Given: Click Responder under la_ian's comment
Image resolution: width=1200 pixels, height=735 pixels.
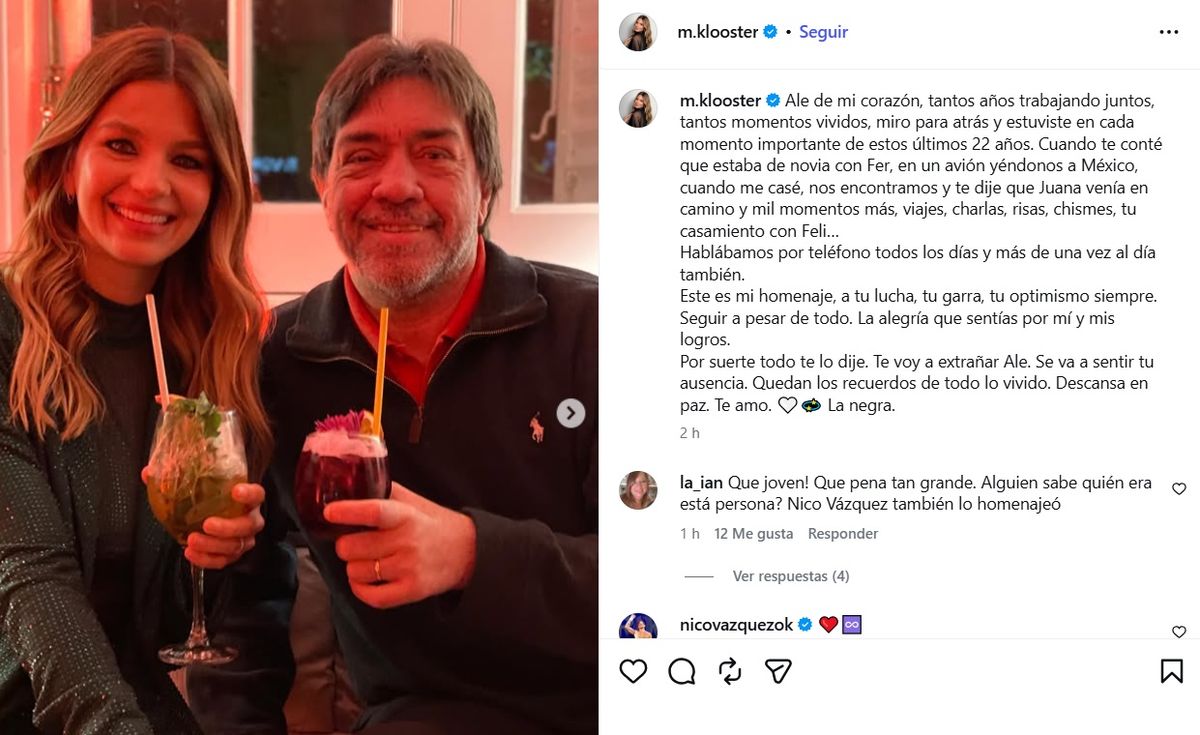Looking at the screenshot, I should point(843,534).
